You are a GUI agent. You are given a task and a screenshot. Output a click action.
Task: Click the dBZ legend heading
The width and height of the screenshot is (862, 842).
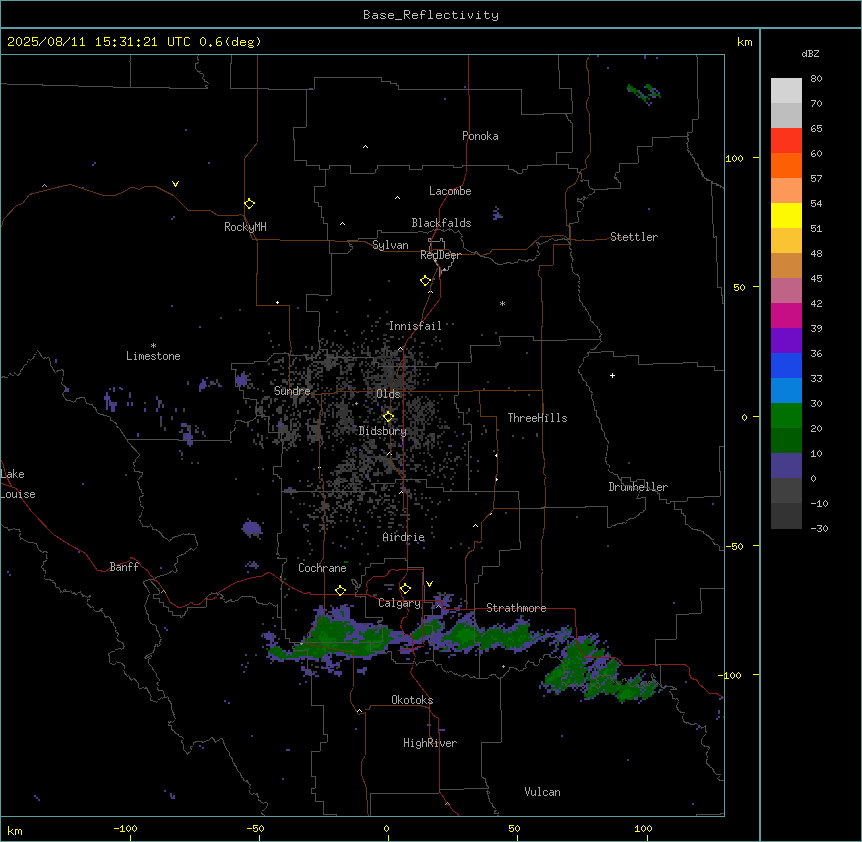[x=810, y=53]
